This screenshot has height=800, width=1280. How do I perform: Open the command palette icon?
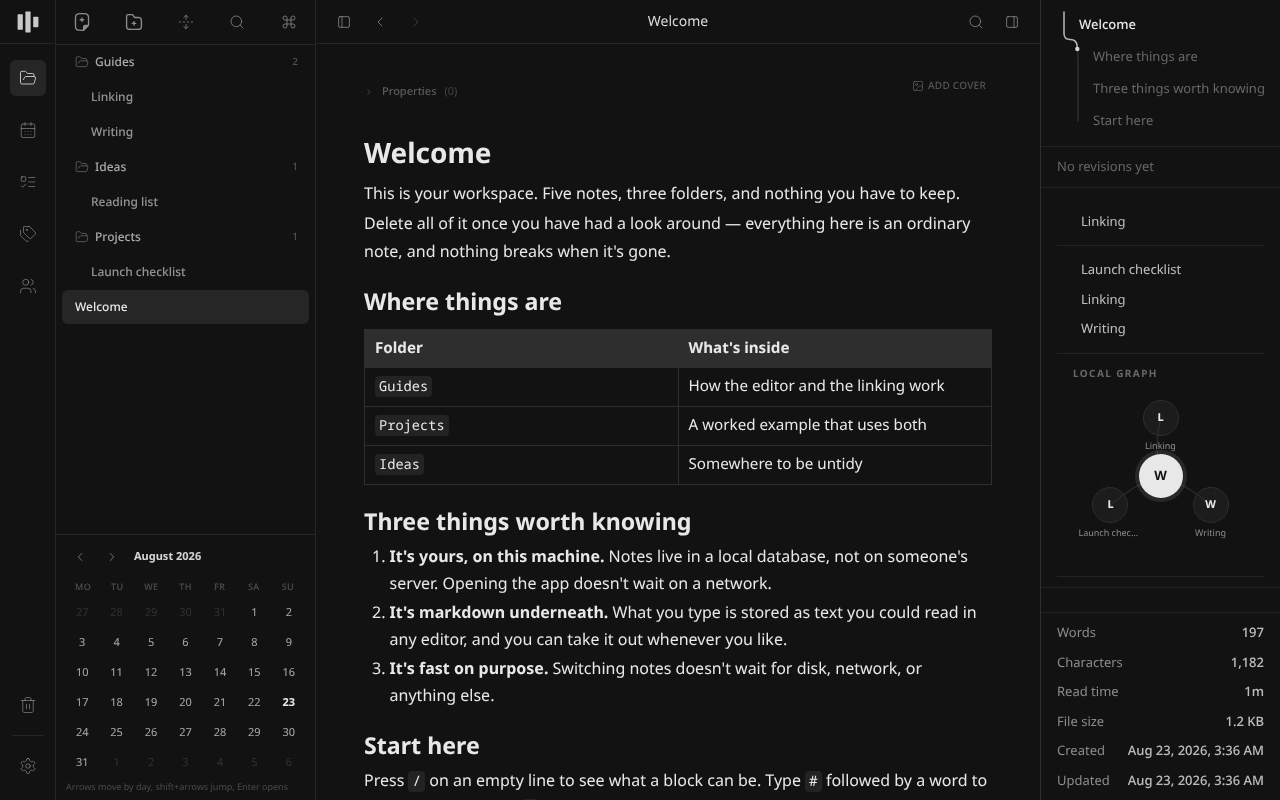[289, 22]
